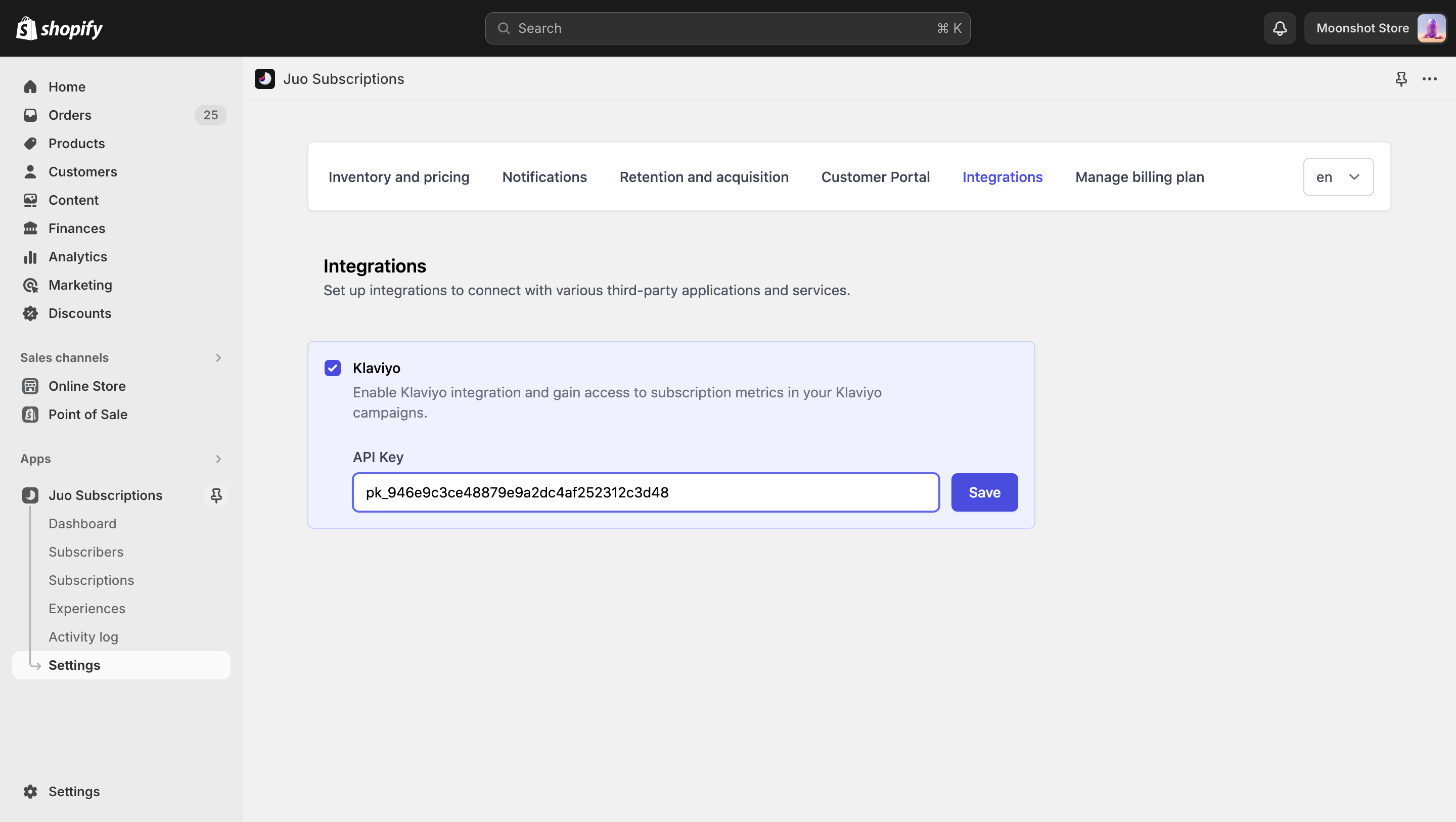Click the bottom Settings gear icon
Image resolution: width=1456 pixels, height=822 pixels.
(x=30, y=792)
